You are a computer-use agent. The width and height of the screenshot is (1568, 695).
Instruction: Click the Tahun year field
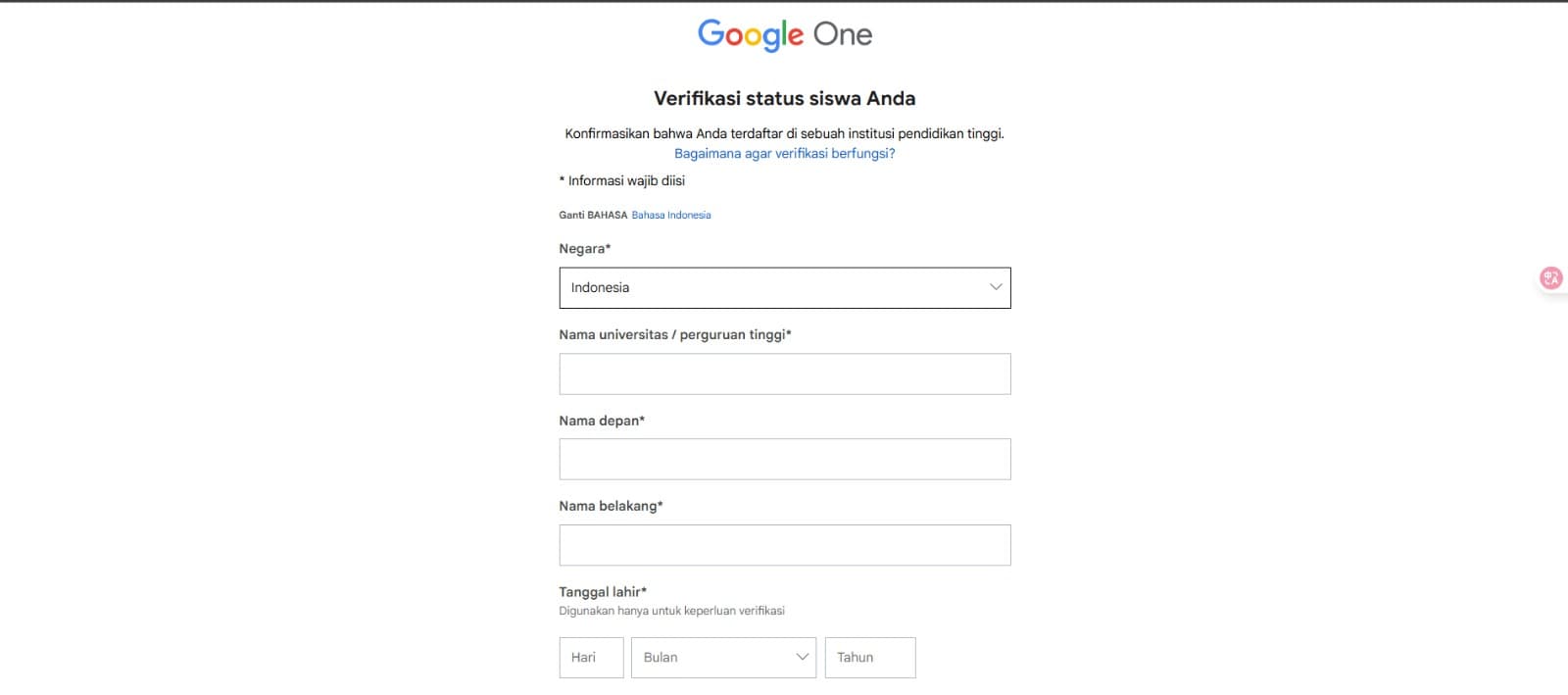(870, 657)
